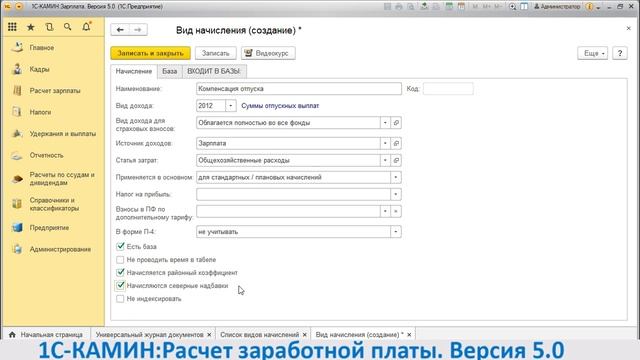Expand the Источник доходов dropdown
The height and width of the screenshot is (360, 640).
385,143
